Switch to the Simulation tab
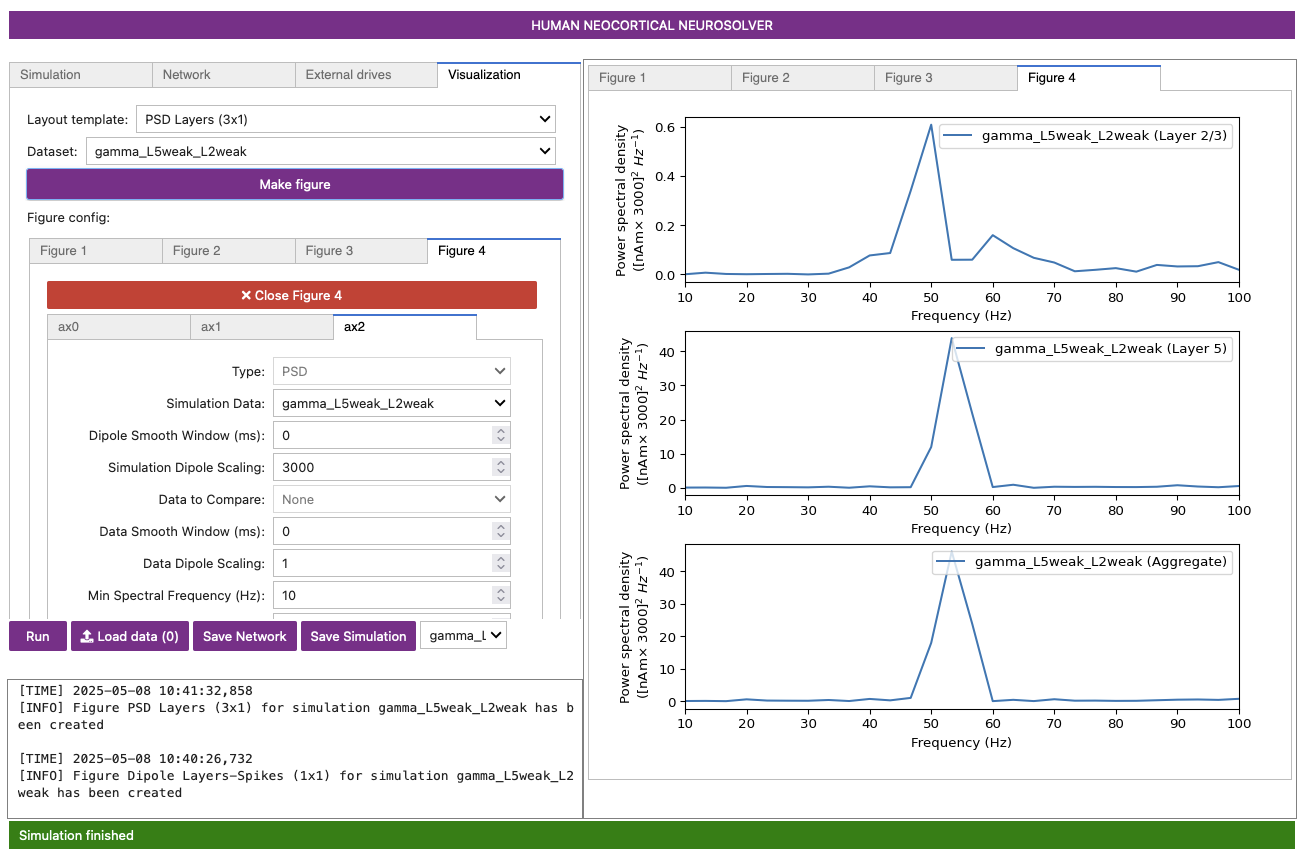 pos(80,75)
